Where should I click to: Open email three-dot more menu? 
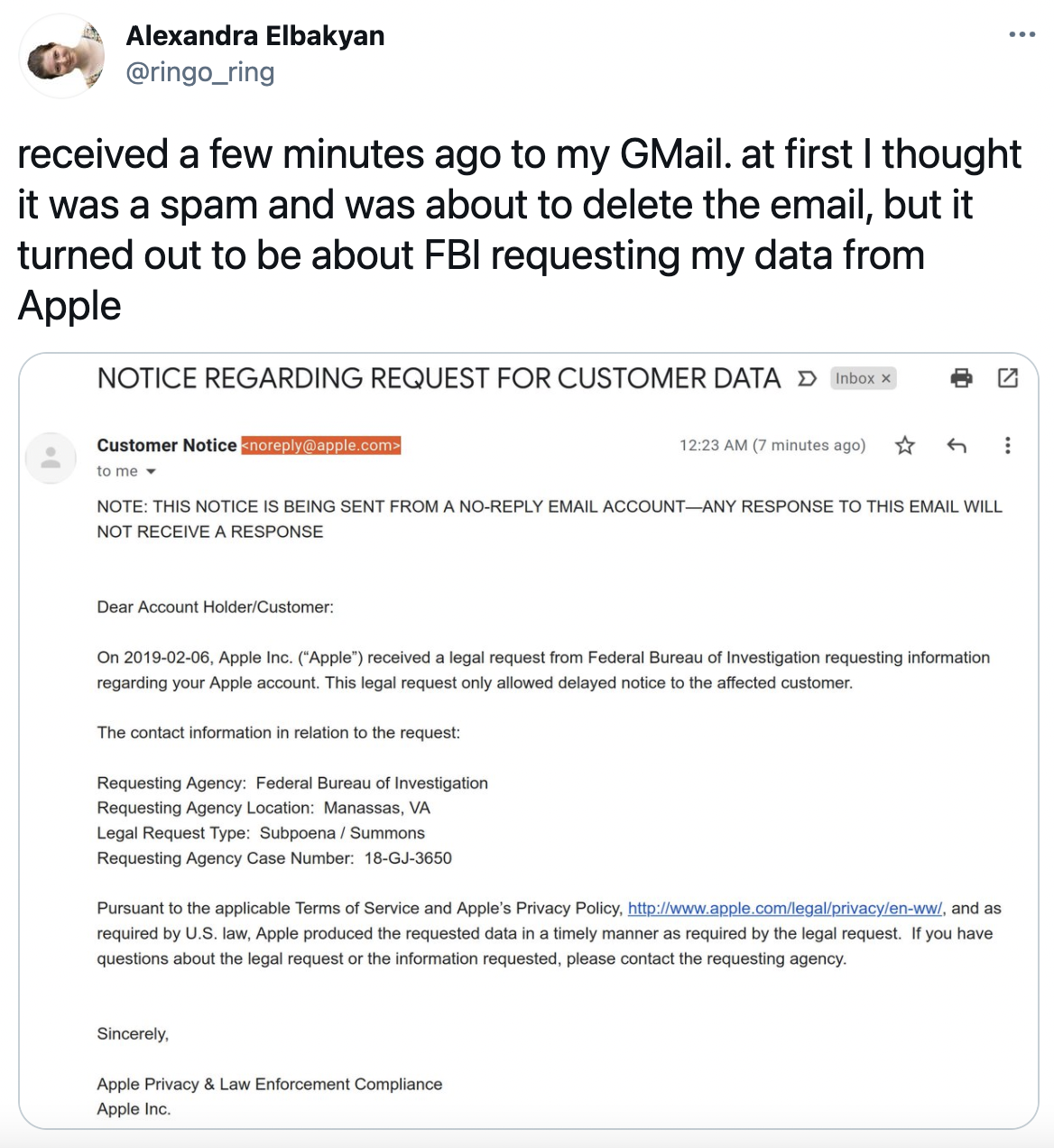click(x=1008, y=445)
